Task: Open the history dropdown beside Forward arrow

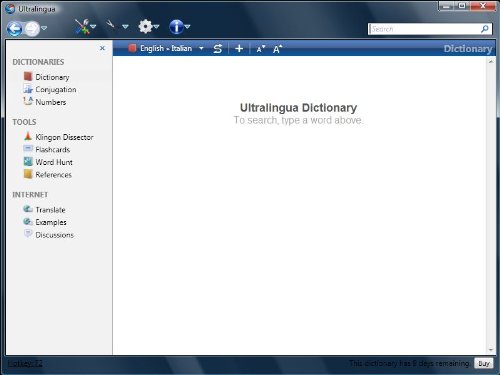Action: [x=44, y=28]
